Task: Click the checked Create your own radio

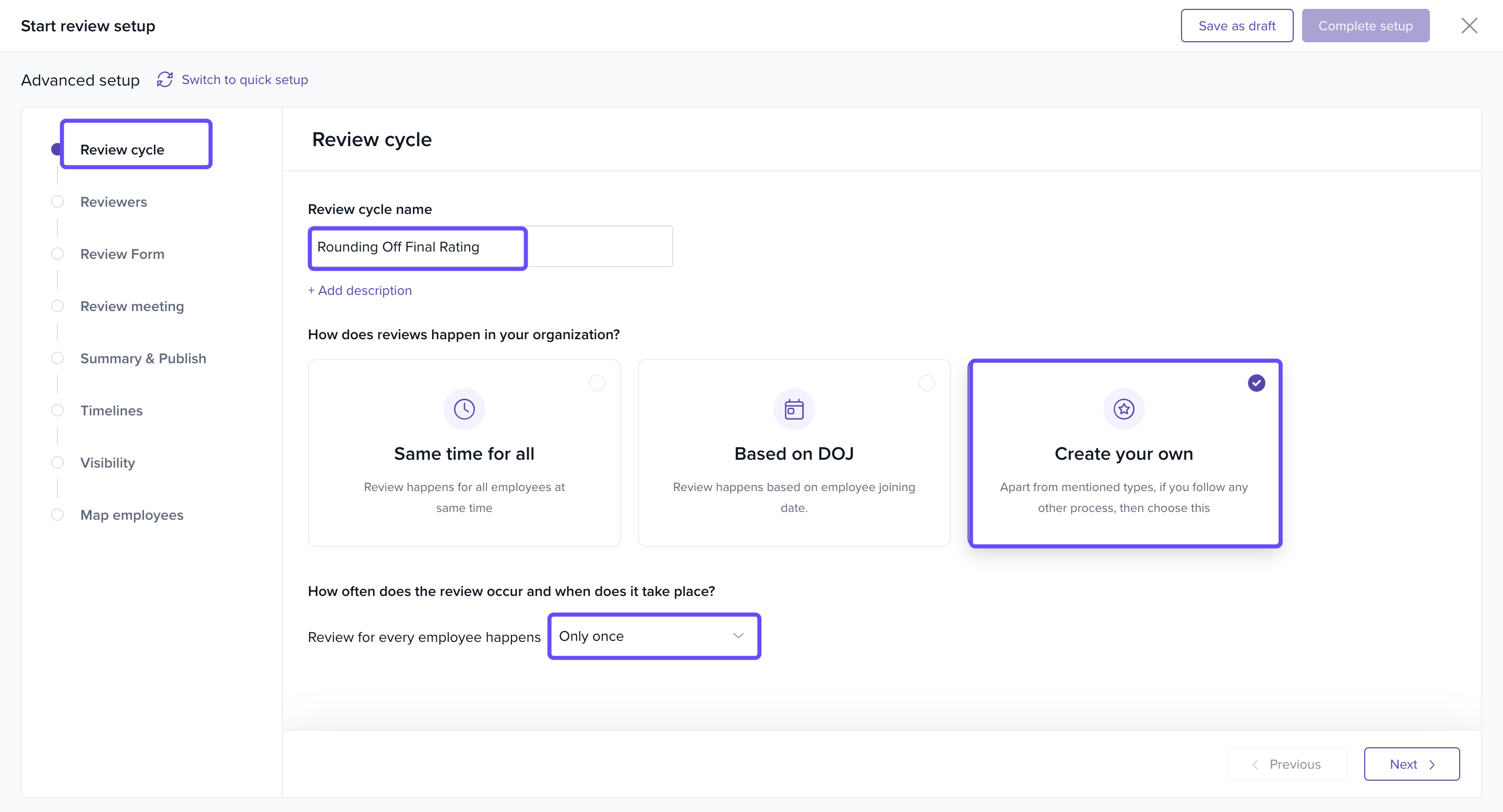Action: (x=1256, y=383)
